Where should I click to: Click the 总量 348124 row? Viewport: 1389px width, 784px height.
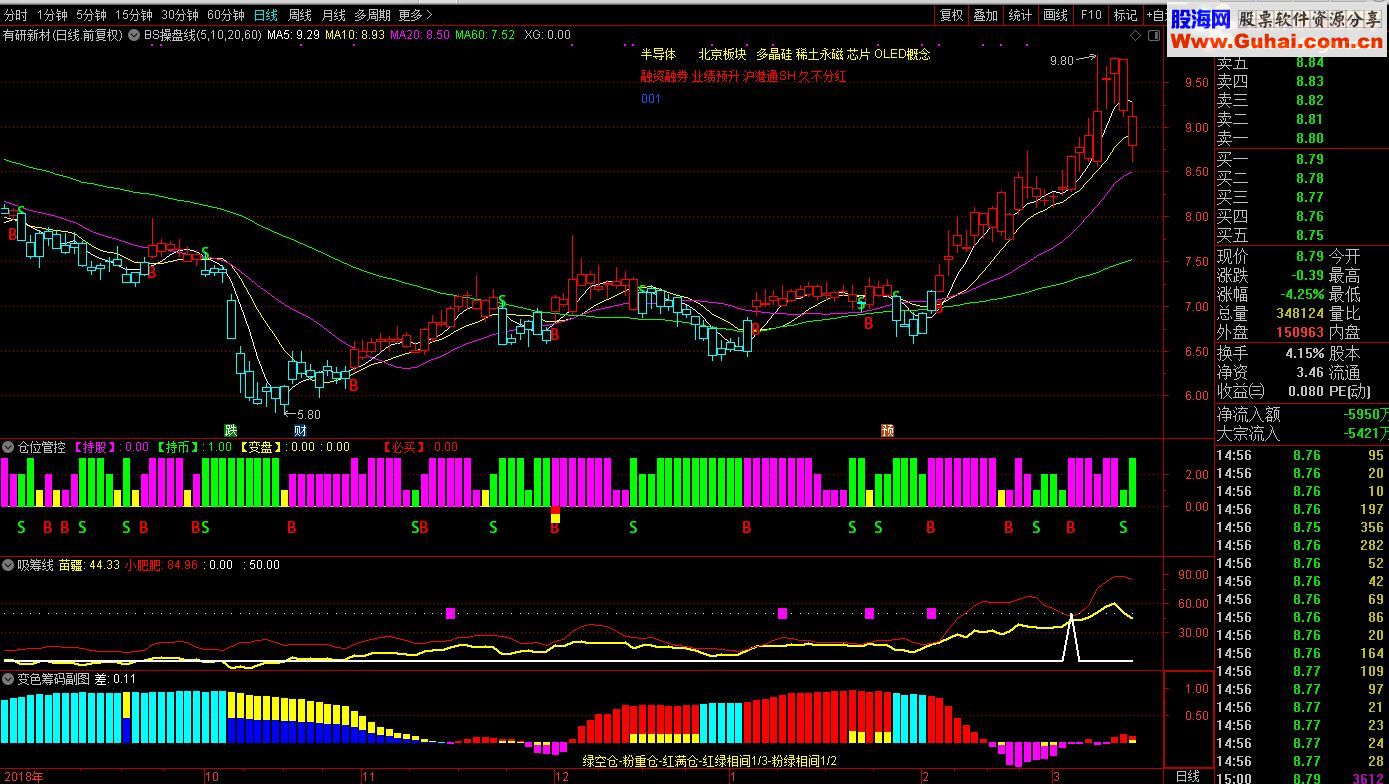[1270, 313]
